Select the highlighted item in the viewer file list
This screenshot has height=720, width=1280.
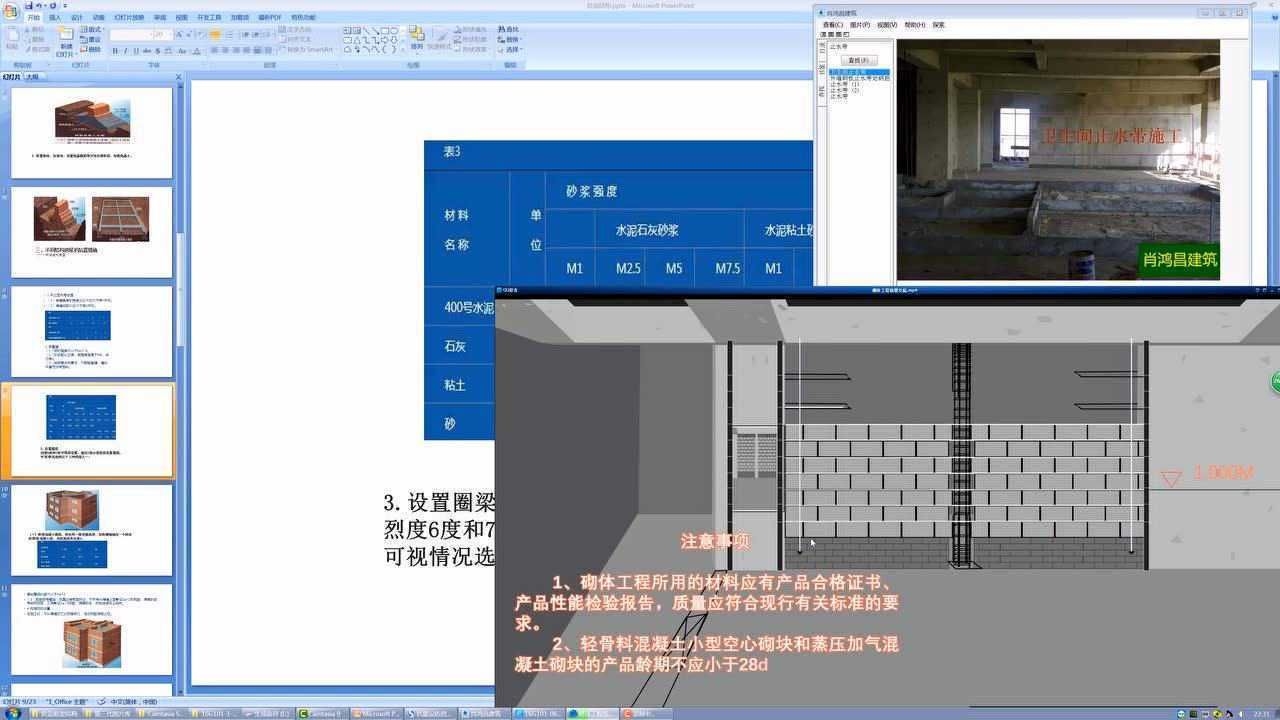(858, 73)
